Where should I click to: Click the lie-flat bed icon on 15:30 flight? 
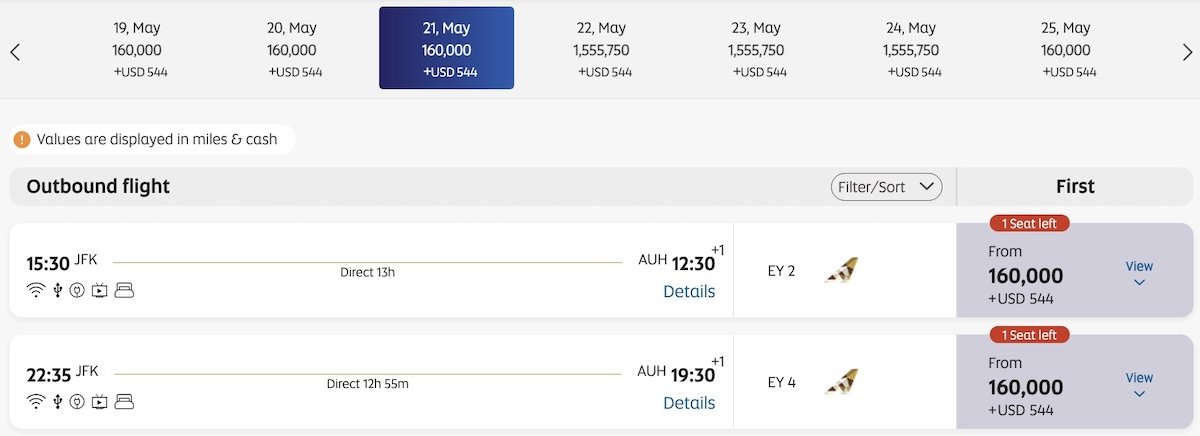click(x=124, y=291)
